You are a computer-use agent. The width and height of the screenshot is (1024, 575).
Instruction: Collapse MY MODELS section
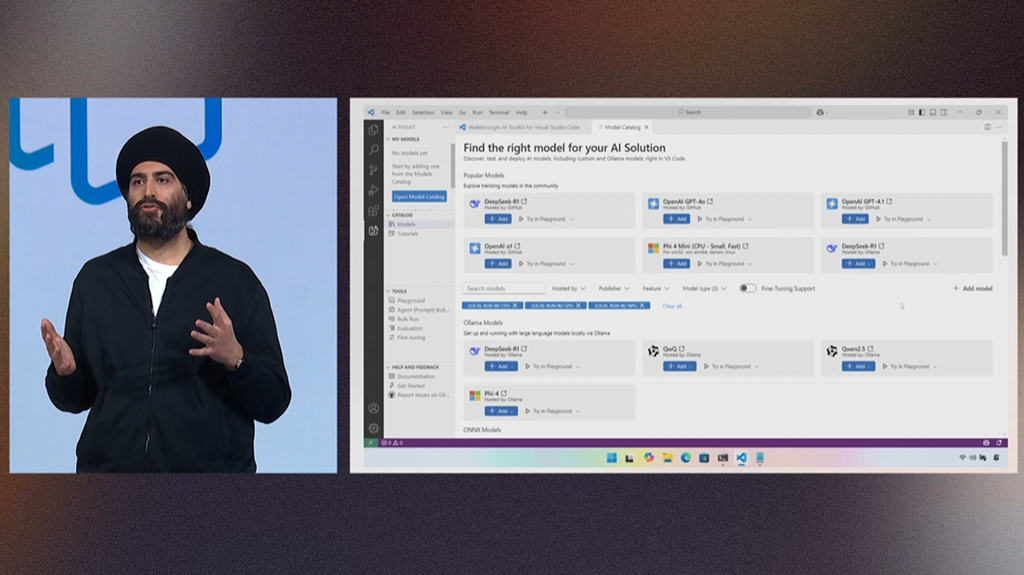[x=405, y=139]
